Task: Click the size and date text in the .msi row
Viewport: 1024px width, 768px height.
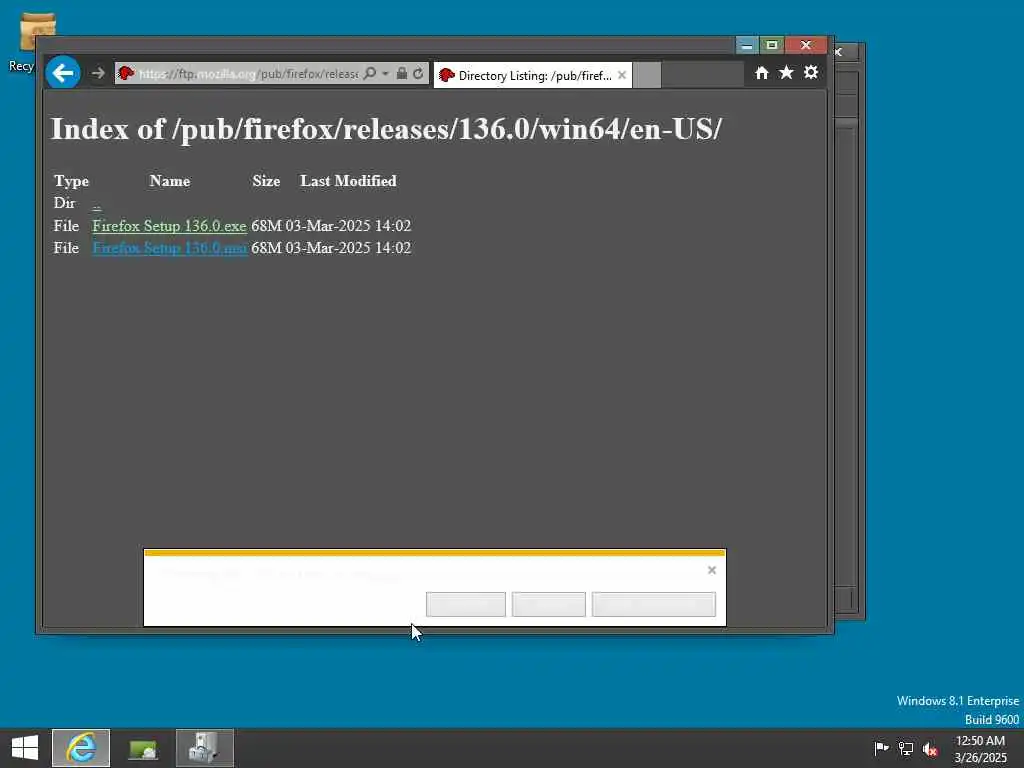Action: coord(331,248)
